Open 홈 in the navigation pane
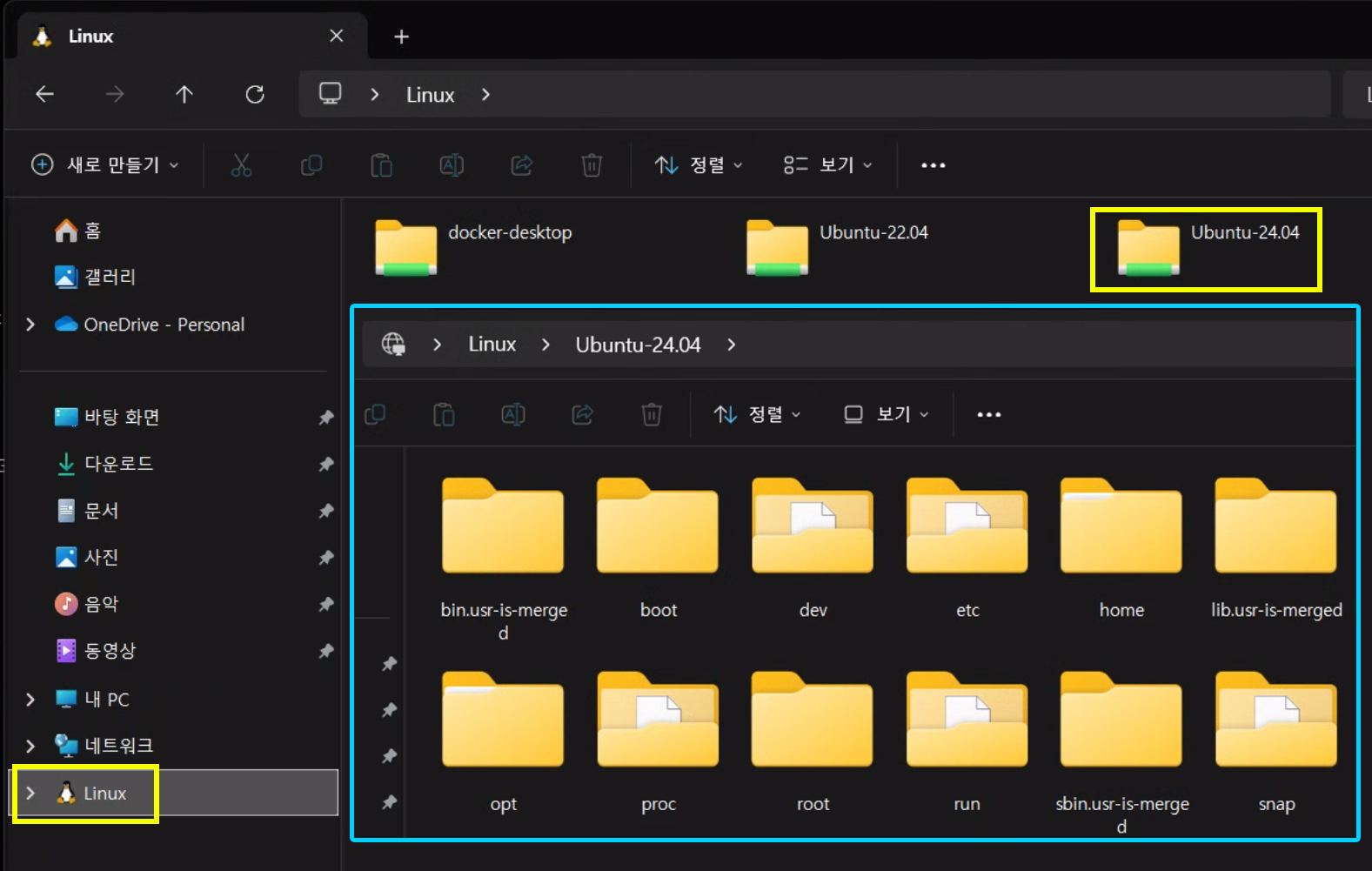 click(x=77, y=231)
